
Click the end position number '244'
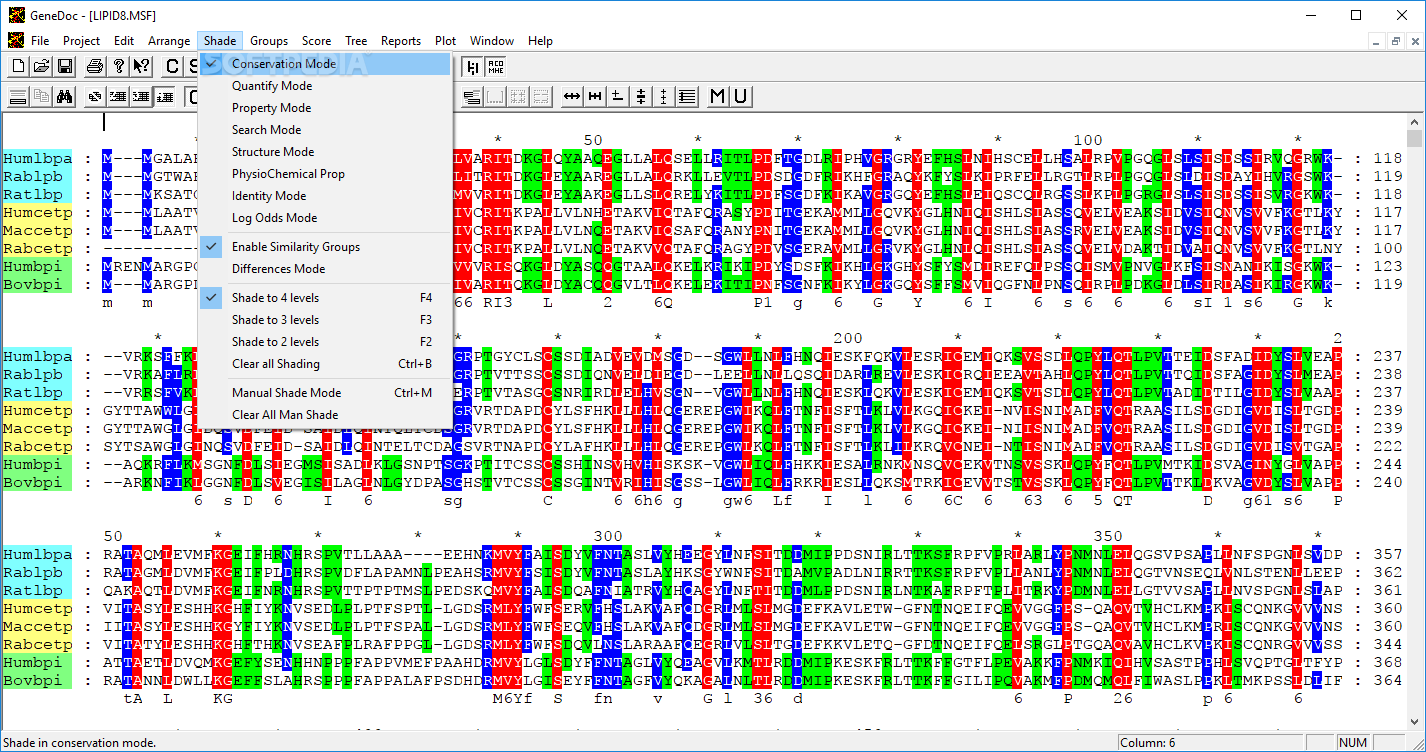tap(1388, 465)
